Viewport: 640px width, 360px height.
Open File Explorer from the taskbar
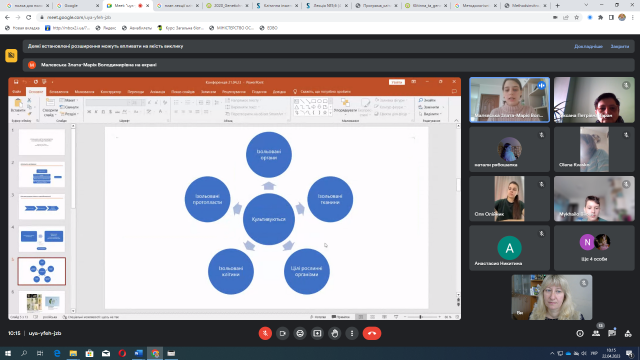click(x=73, y=353)
